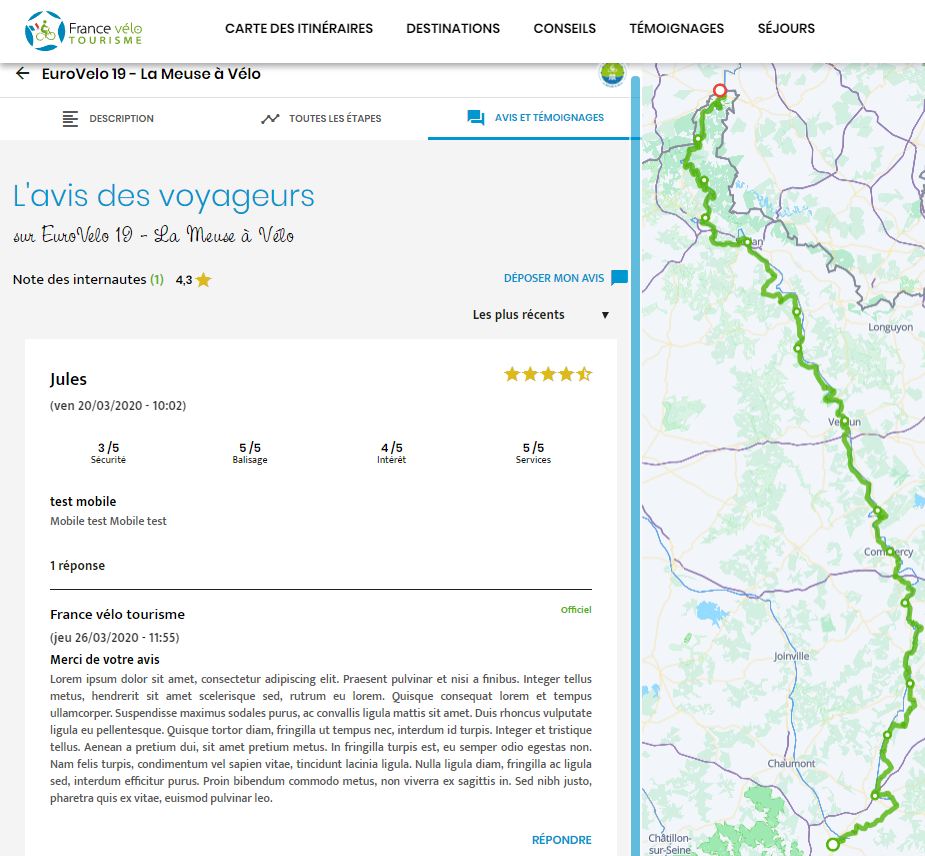Click the blue vertical scrollbar beside the map
The image size is (925, 856).
pos(635,450)
